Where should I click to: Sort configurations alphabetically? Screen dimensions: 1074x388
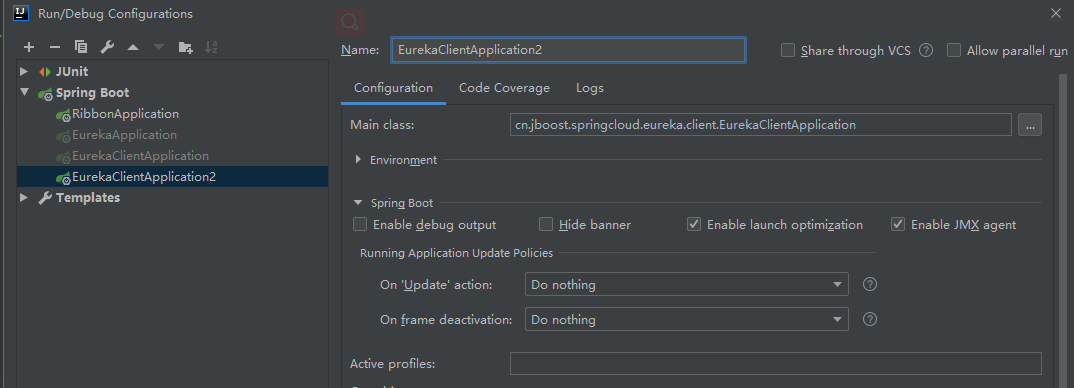click(x=211, y=47)
